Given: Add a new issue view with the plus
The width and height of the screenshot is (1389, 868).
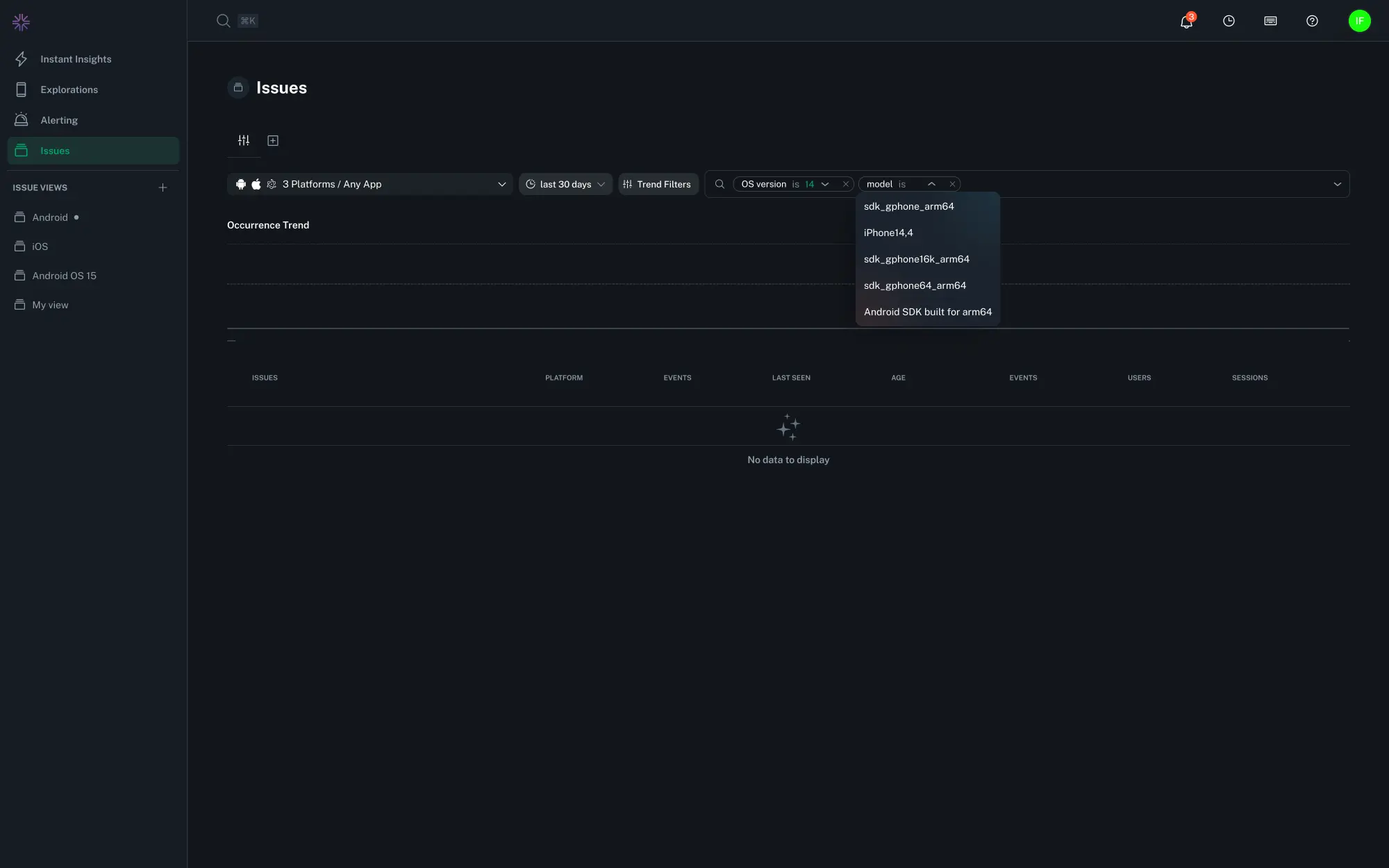Looking at the screenshot, I should click(x=163, y=187).
